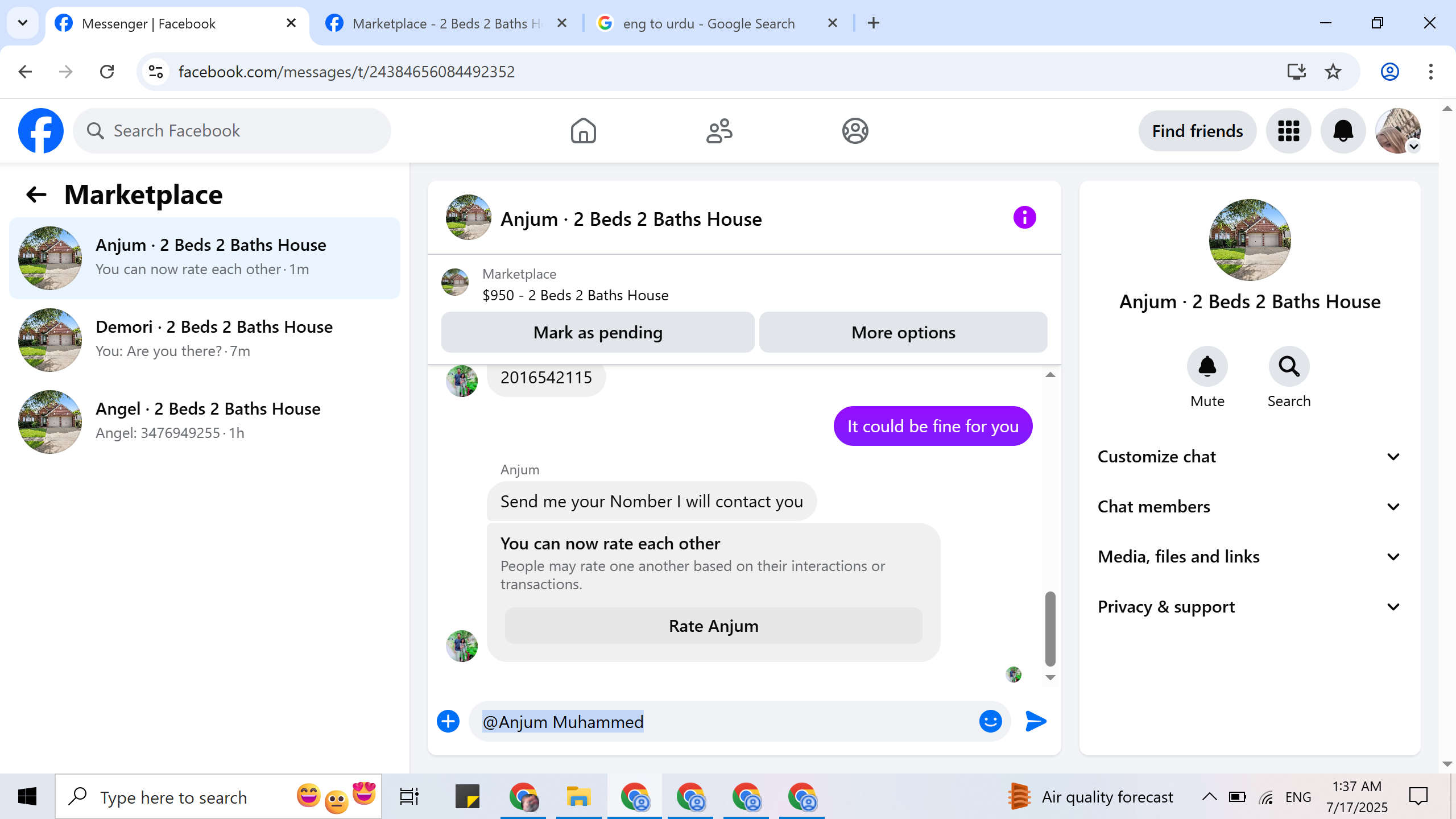Open Chrome profile icon
This screenshot has width=1456, height=819.
pos(1389,72)
